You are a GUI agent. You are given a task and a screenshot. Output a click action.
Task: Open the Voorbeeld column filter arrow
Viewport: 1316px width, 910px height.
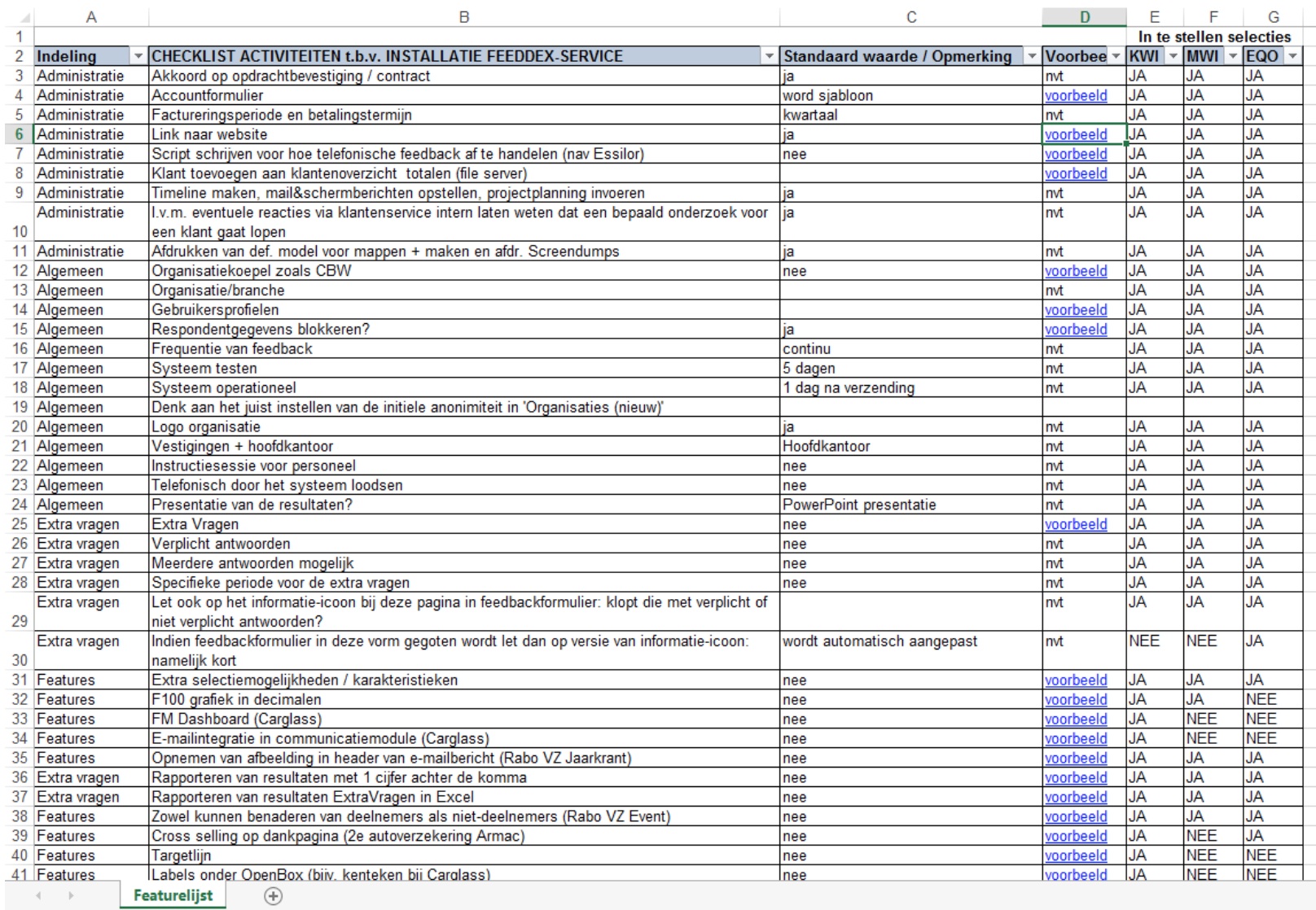(1116, 56)
